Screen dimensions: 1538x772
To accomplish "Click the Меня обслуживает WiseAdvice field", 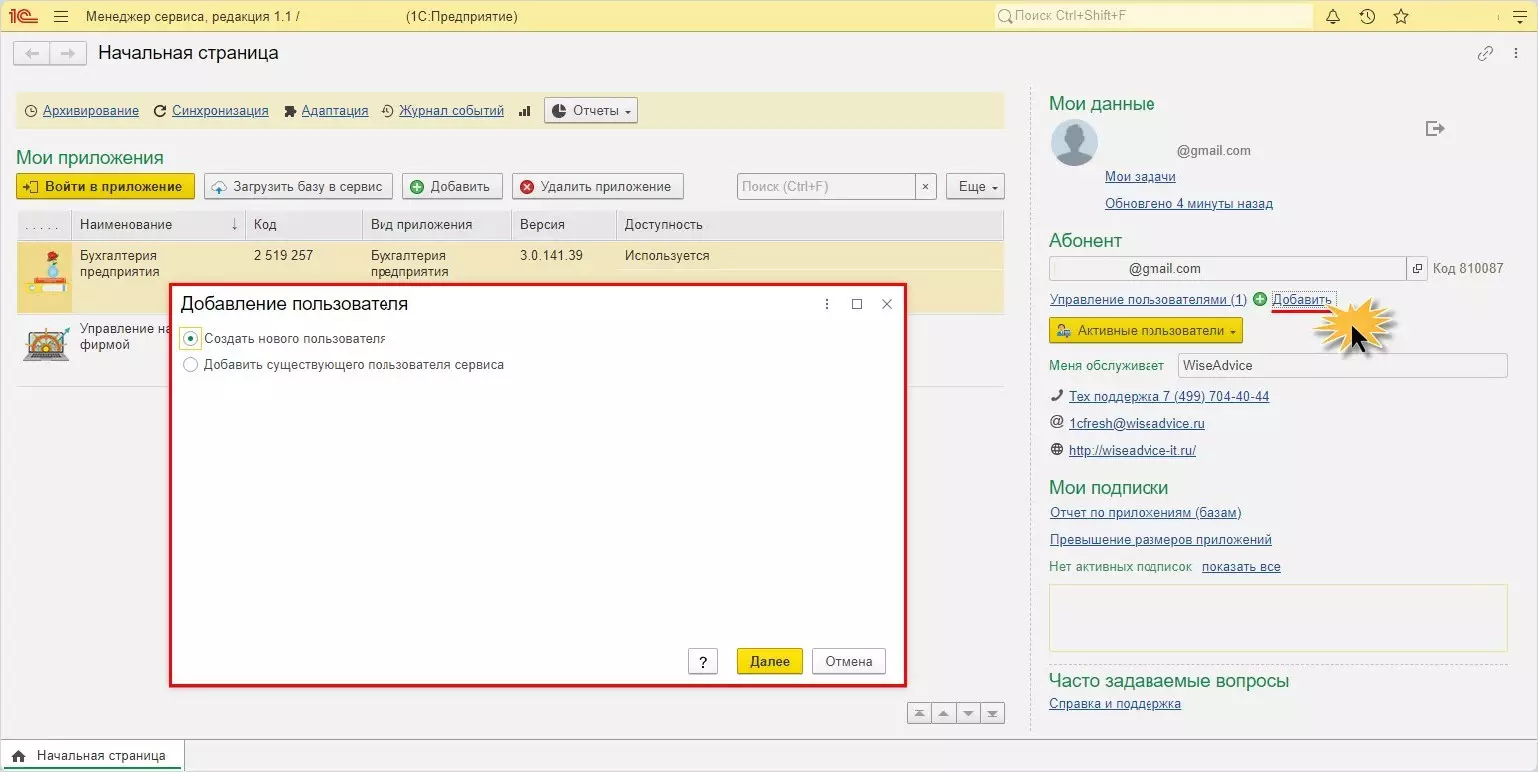I will (x=1342, y=366).
